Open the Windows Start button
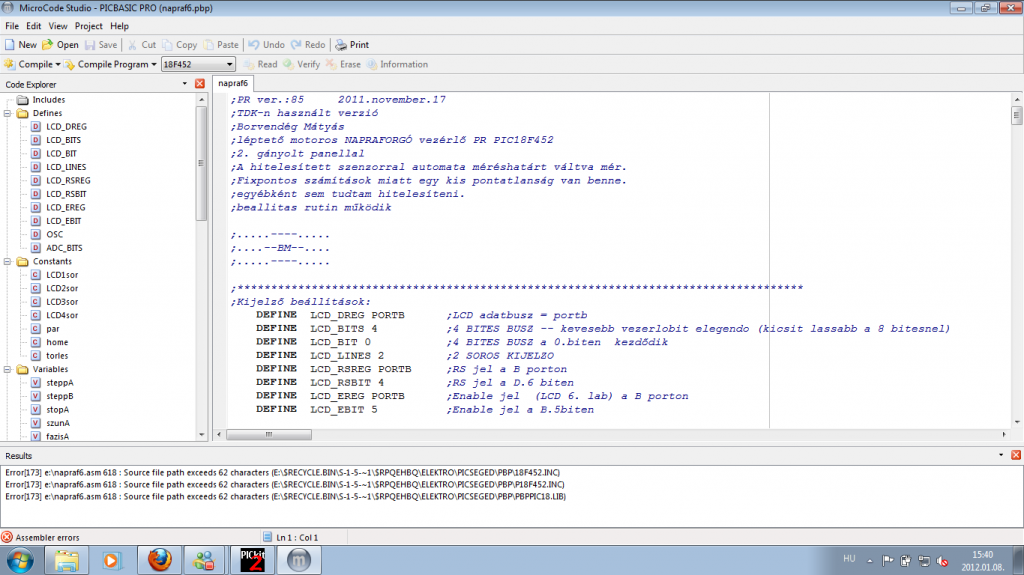This screenshot has height=575, width=1024. click(x=20, y=561)
